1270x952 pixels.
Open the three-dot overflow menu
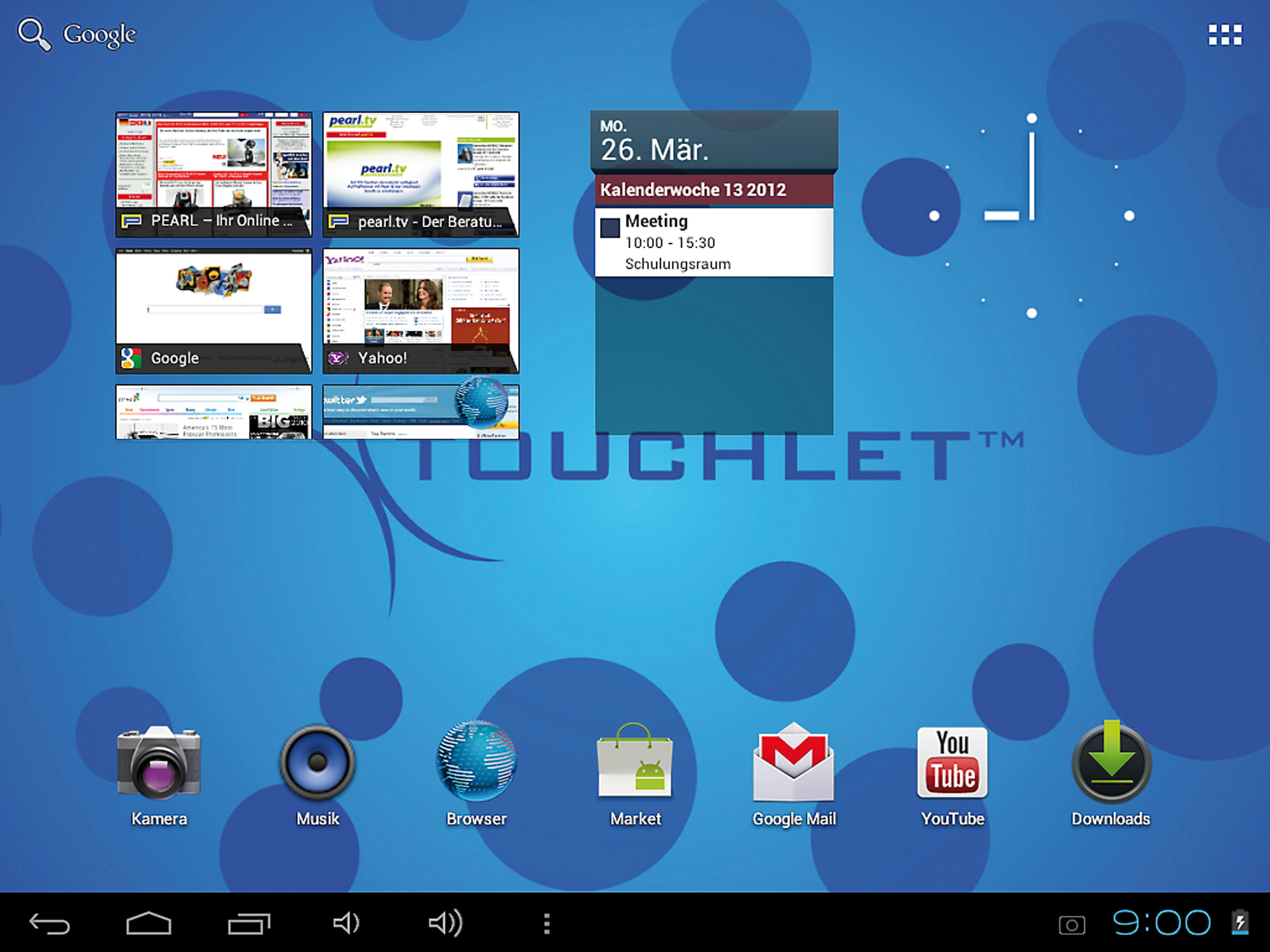click(x=547, y=923)
